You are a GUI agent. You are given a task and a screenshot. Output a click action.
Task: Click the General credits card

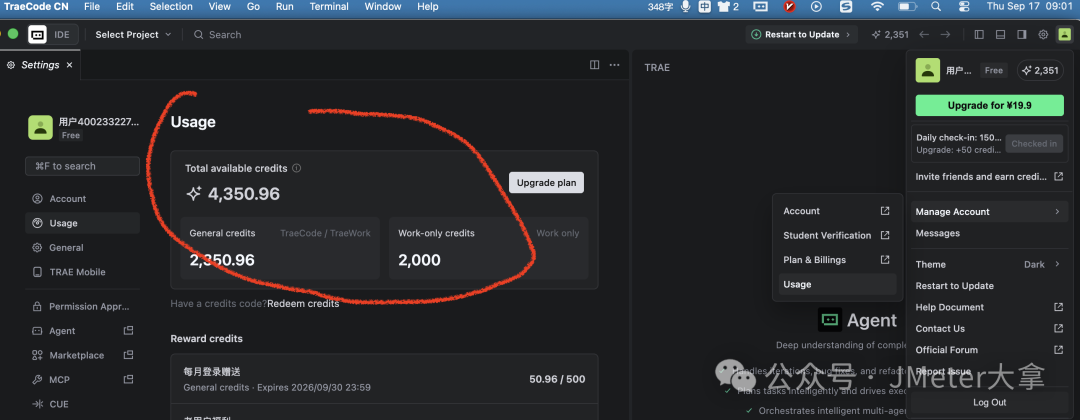(280, 249)
